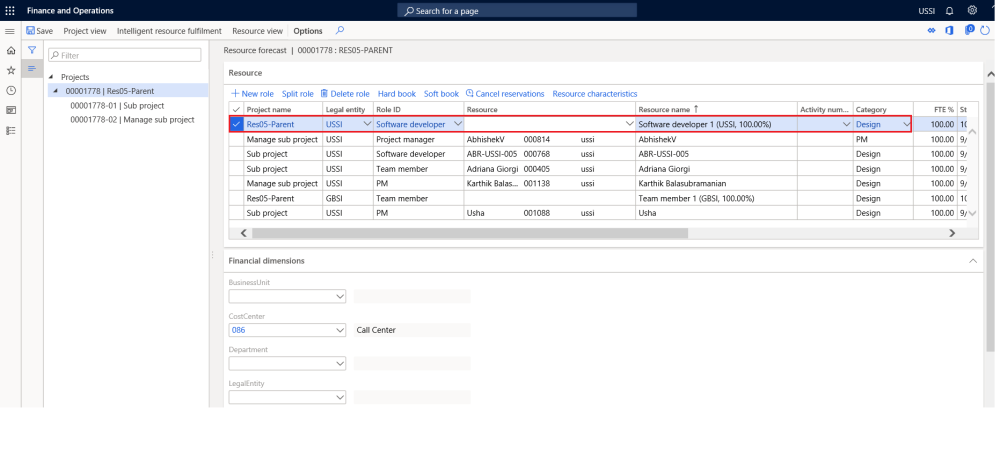Toggle the selected Res05-Parent row checkmark
The height and width of the screenshot is (452, 1000).
236,124
